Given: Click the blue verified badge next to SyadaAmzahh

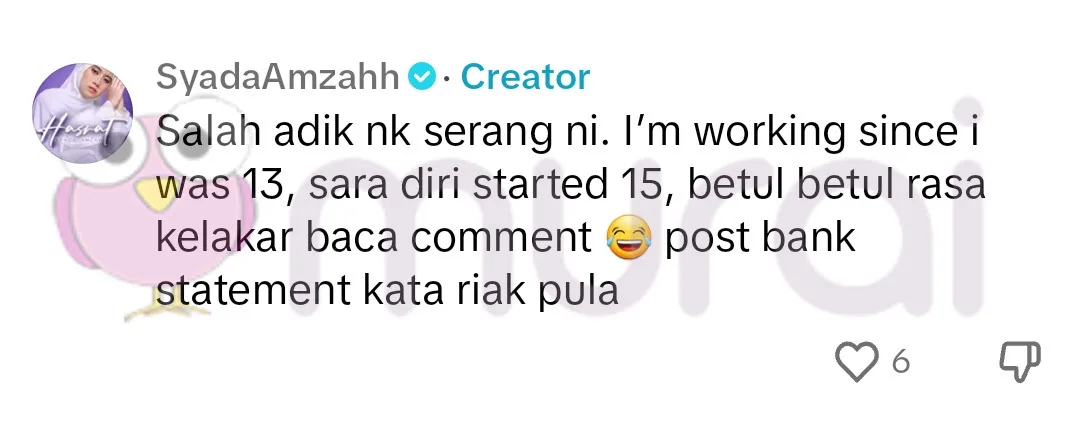Looking at the screenshot, I should click(422, 77).
